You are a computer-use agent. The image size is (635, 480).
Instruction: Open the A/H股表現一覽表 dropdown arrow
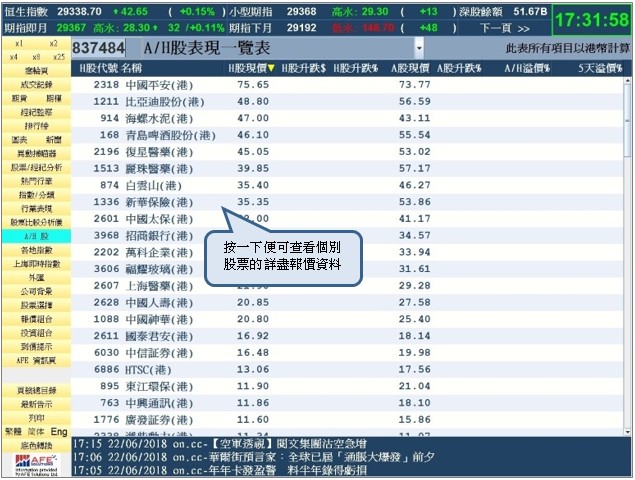(x=419, y=48)
